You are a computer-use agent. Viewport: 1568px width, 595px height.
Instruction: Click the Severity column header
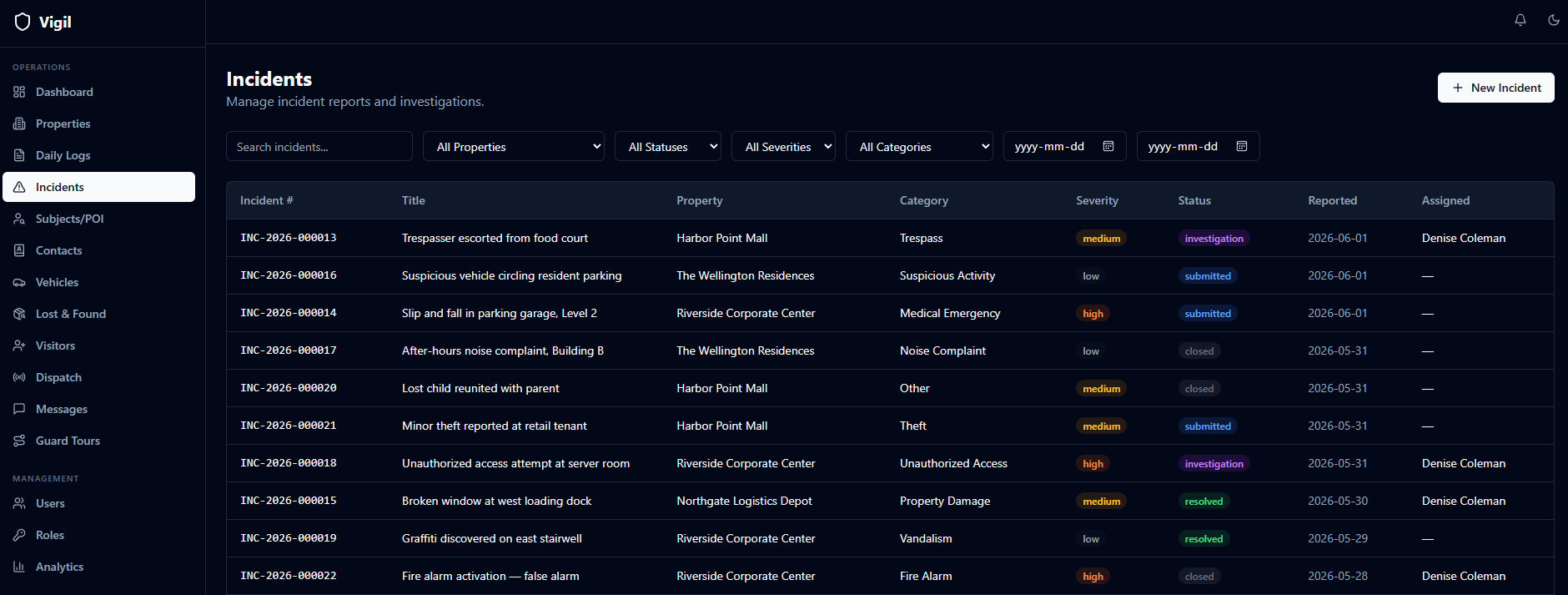pyautogui.click(x=1097, y=200)
